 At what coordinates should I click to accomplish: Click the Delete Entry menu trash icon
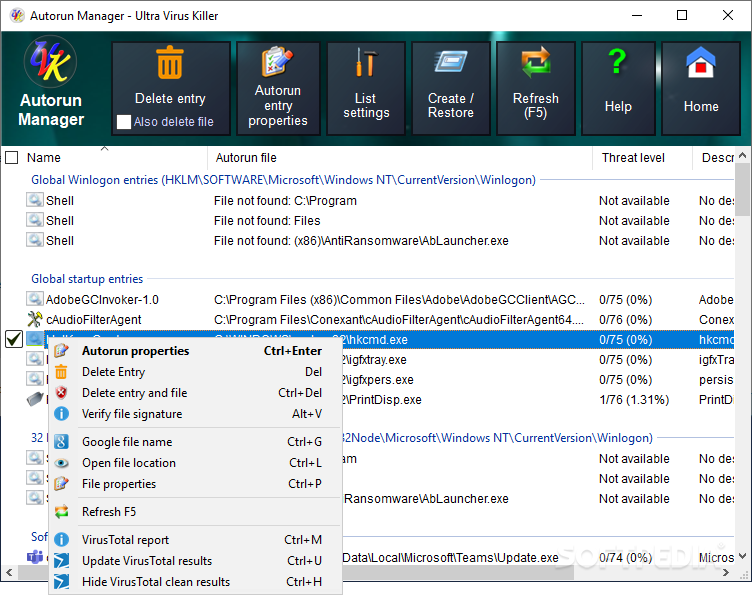61,372
